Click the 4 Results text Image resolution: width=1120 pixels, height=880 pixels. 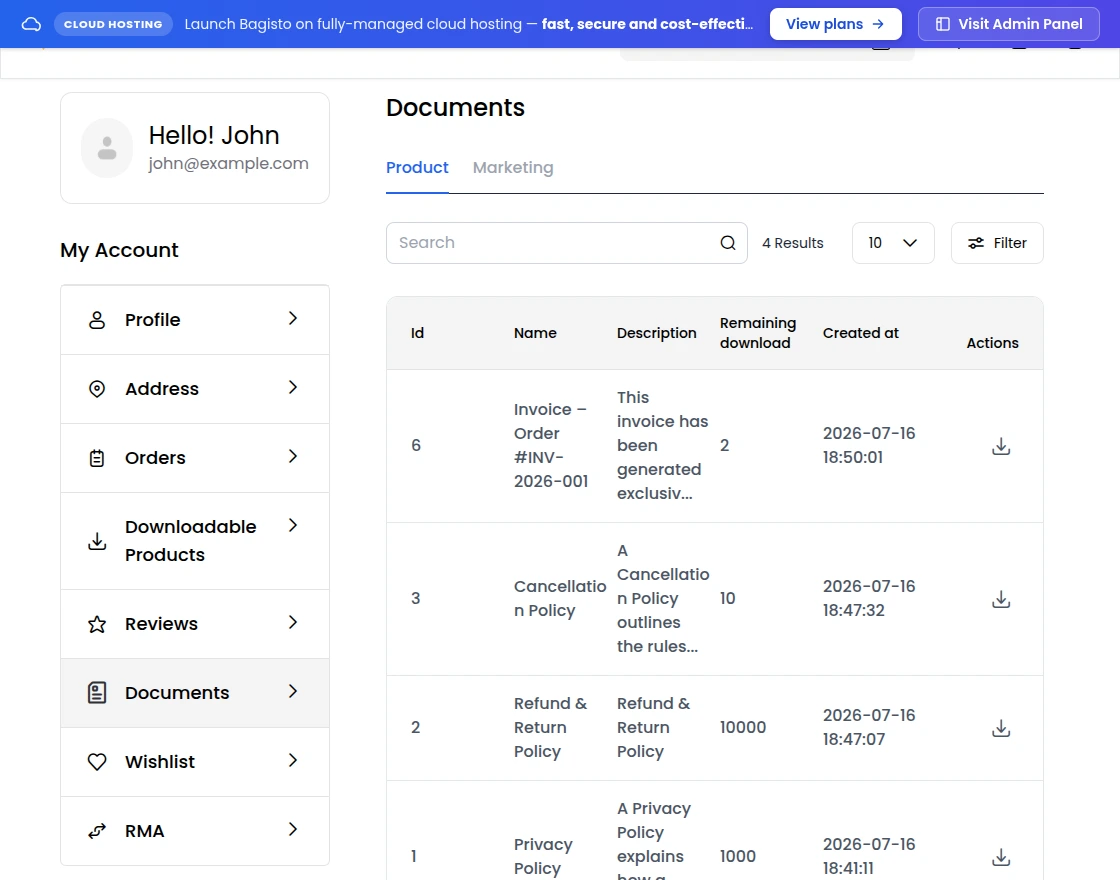pos(793,243)
